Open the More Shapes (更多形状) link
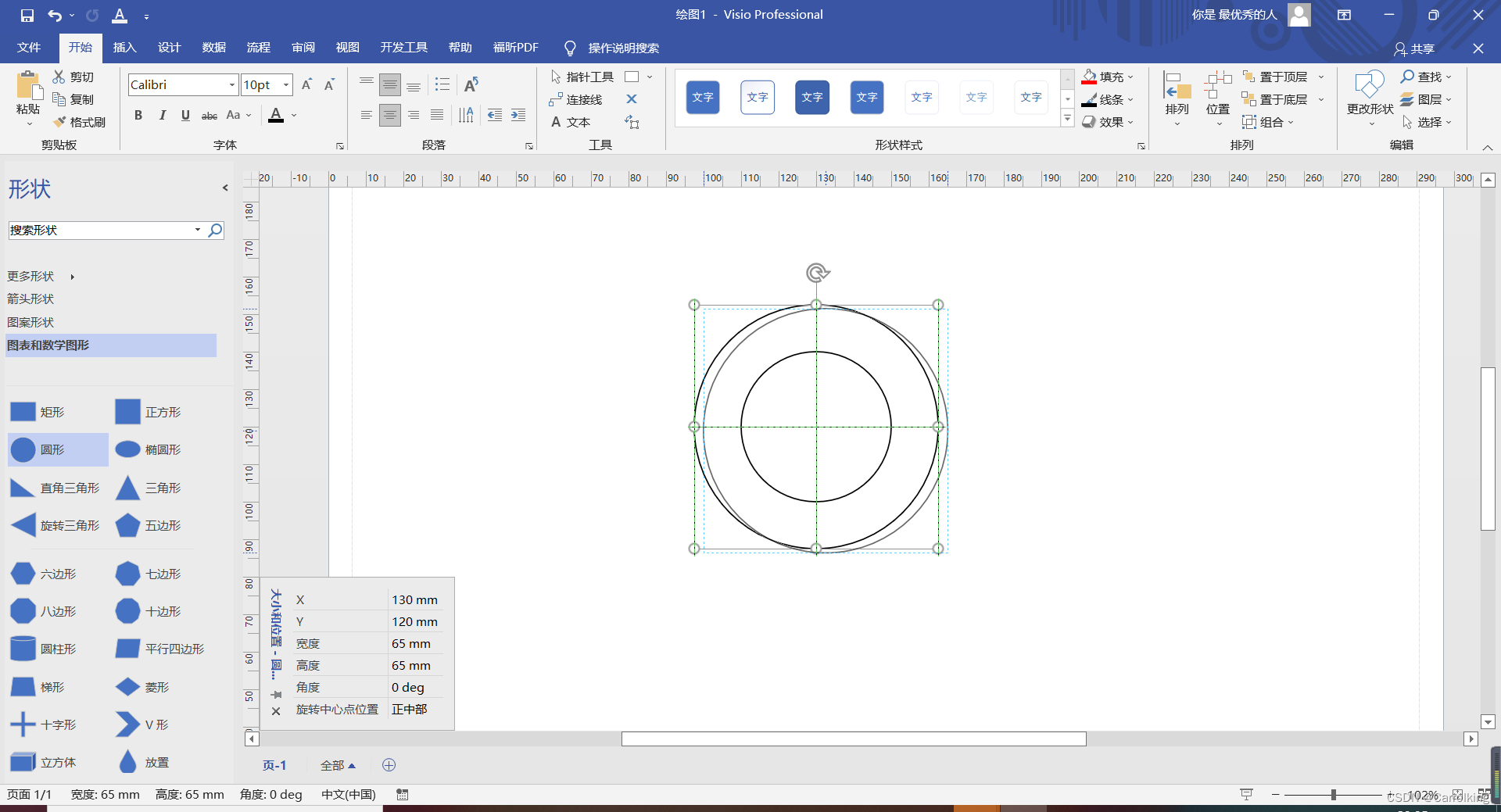 point(31,276)
